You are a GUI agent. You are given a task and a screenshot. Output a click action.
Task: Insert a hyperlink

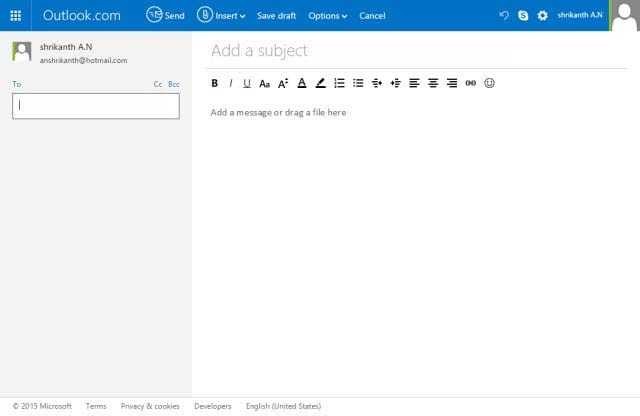click(x=471, y=83)
